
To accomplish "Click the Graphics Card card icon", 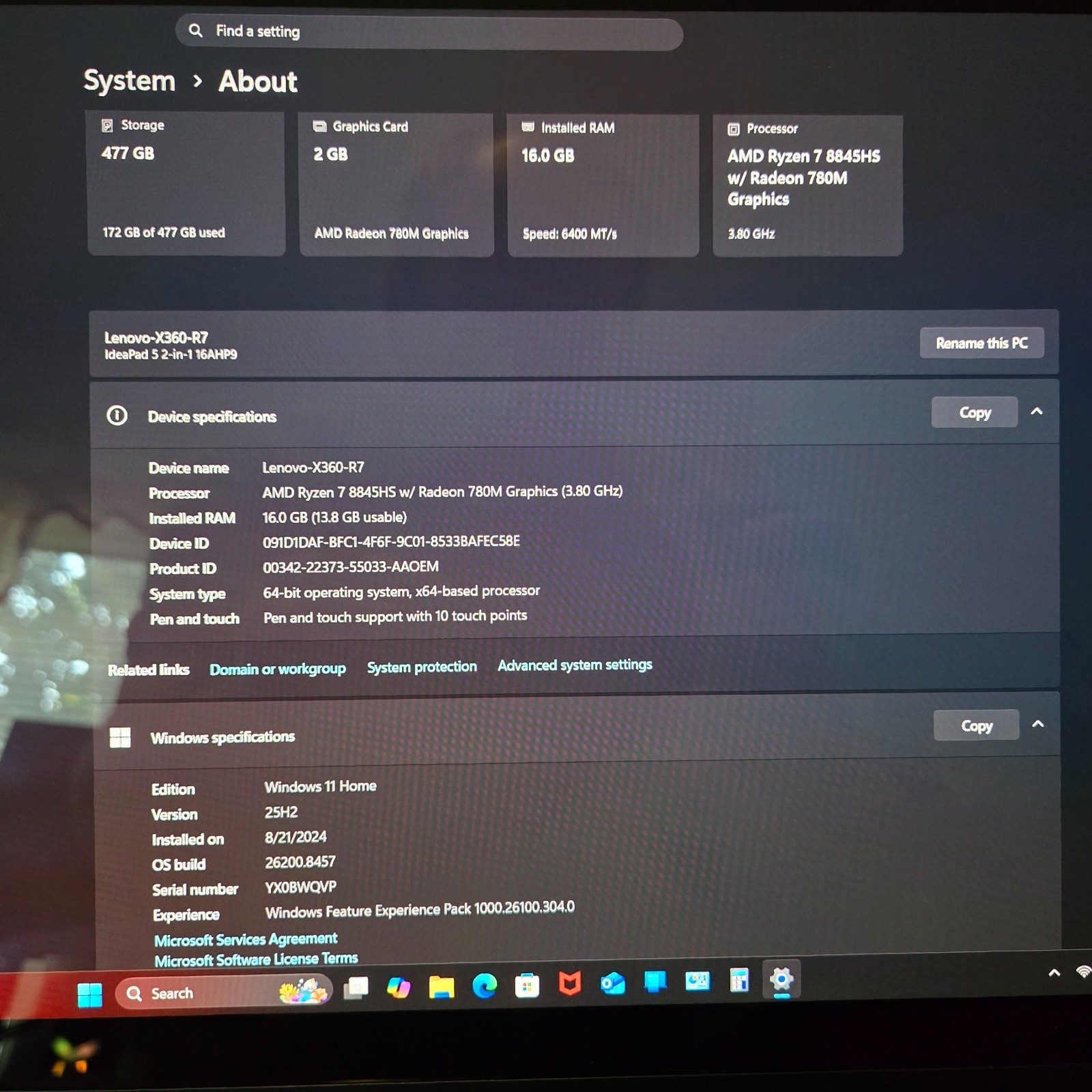I will click(x=319, y=126).
